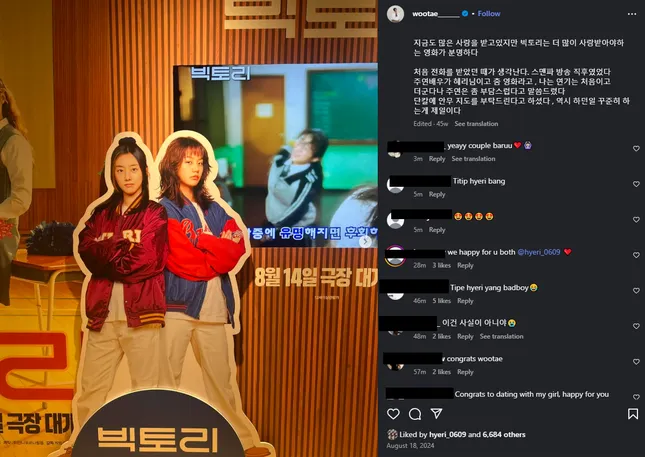
Task: Reply to the 'we happy for u both' comment
Action: [x=465, y=265]
